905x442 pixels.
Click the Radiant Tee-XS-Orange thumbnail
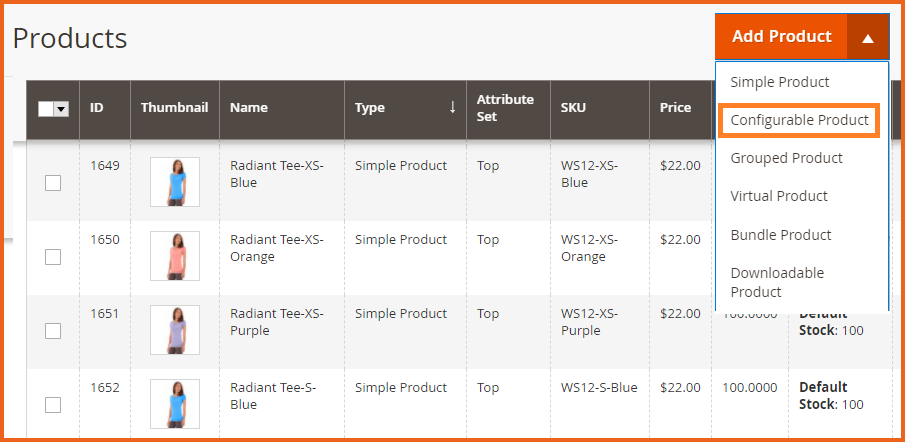[174, 256]
